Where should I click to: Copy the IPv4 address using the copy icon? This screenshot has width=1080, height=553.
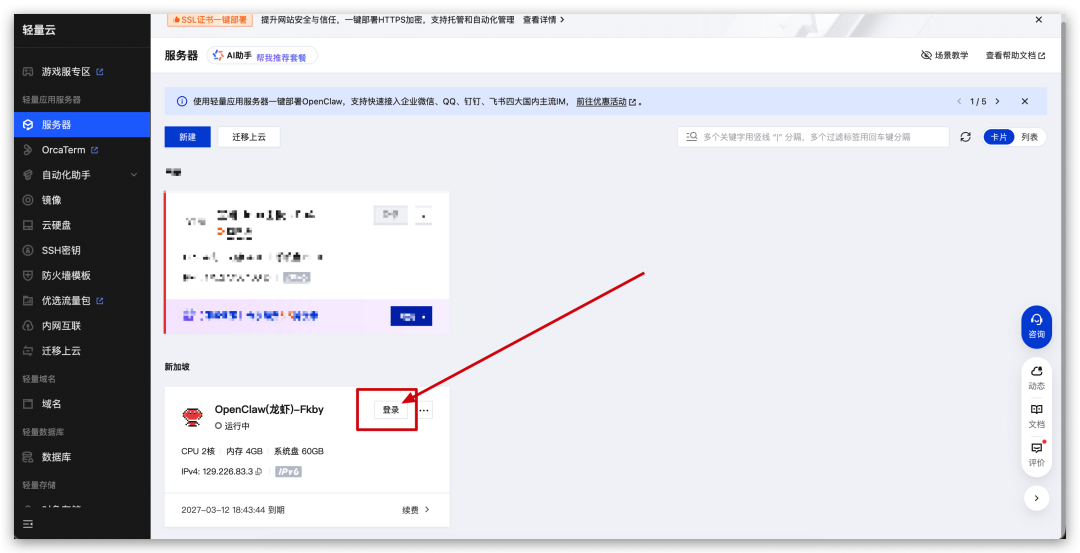coord(259,472)
